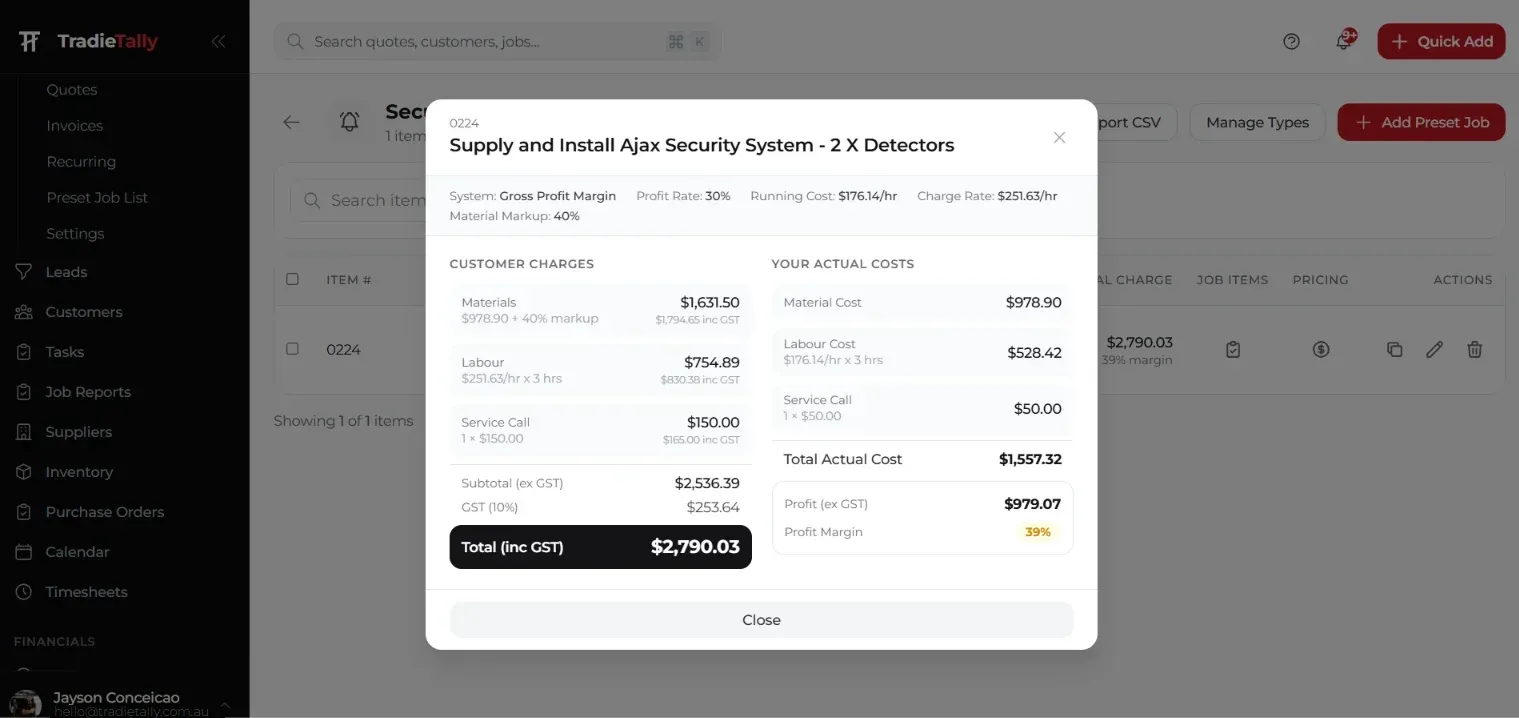Open notifications bell in top bar
The width and height of the screenshot is (1519, 718).
1344,41
